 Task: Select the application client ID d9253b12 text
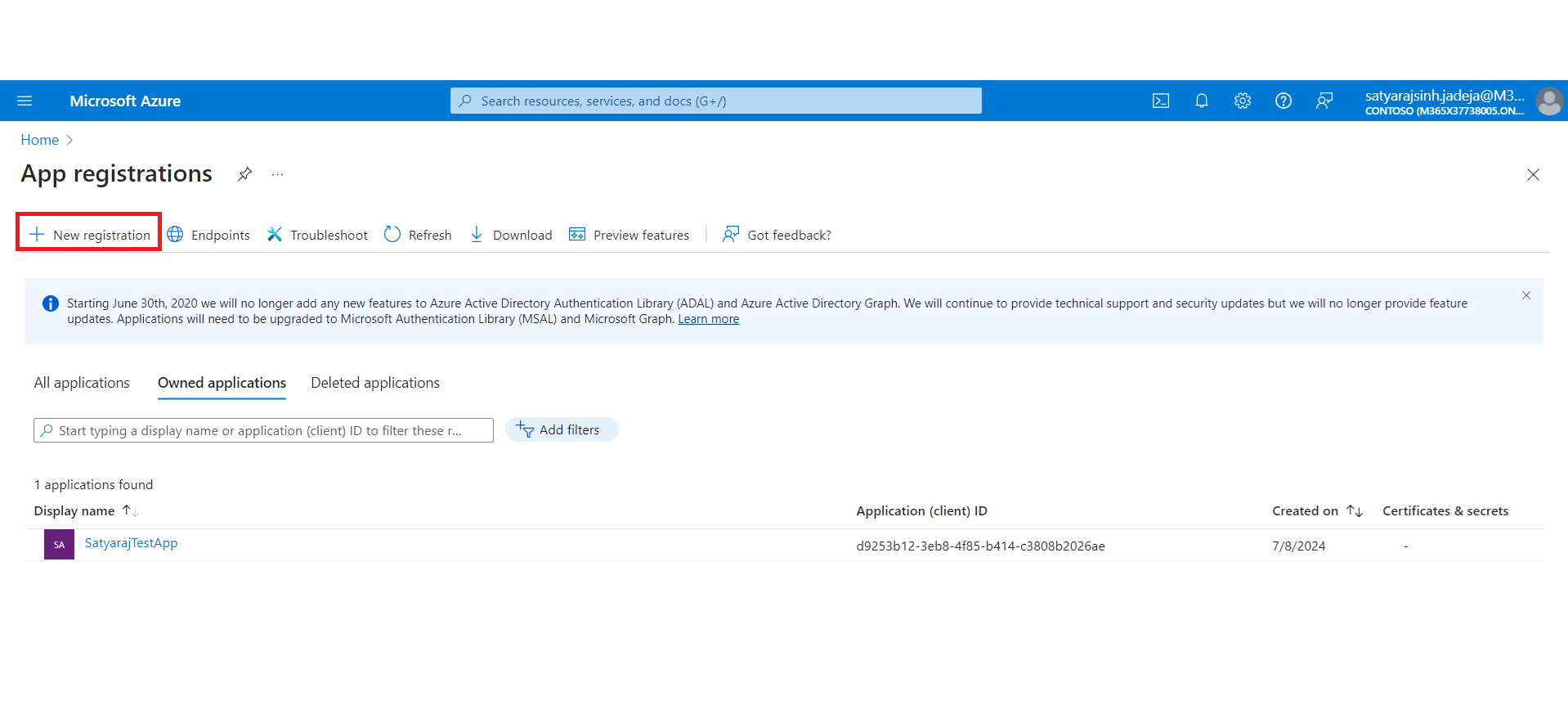[980, 546]
